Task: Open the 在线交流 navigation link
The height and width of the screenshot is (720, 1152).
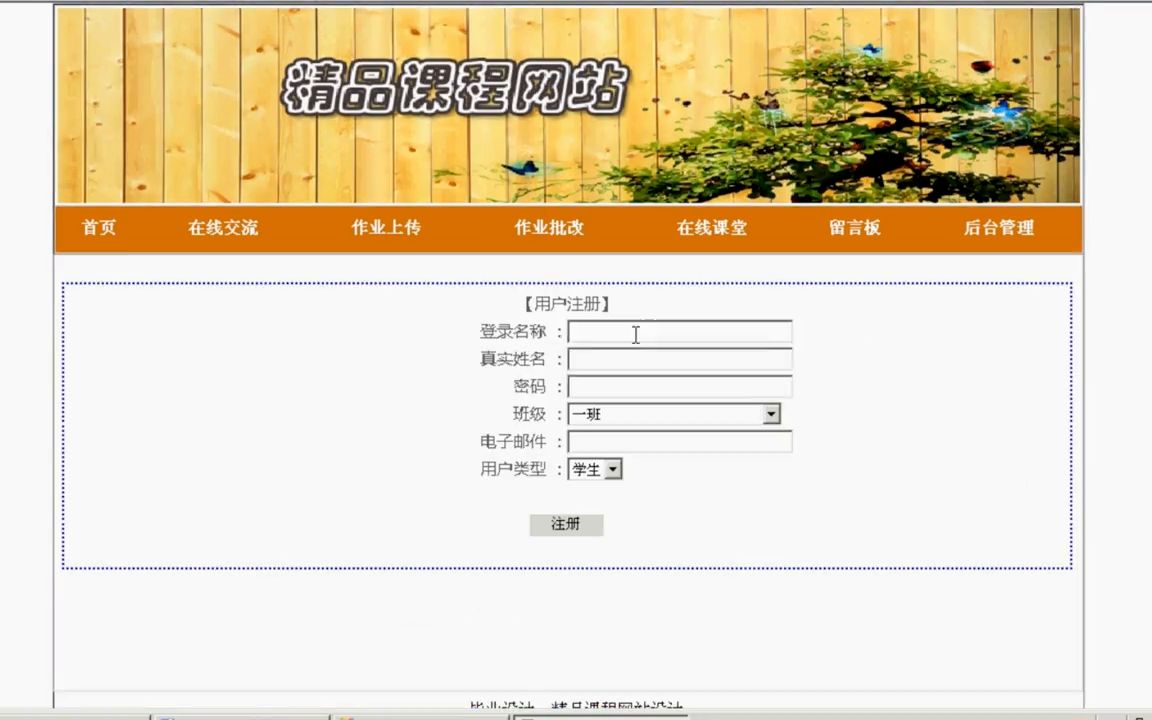Action: 222,228
